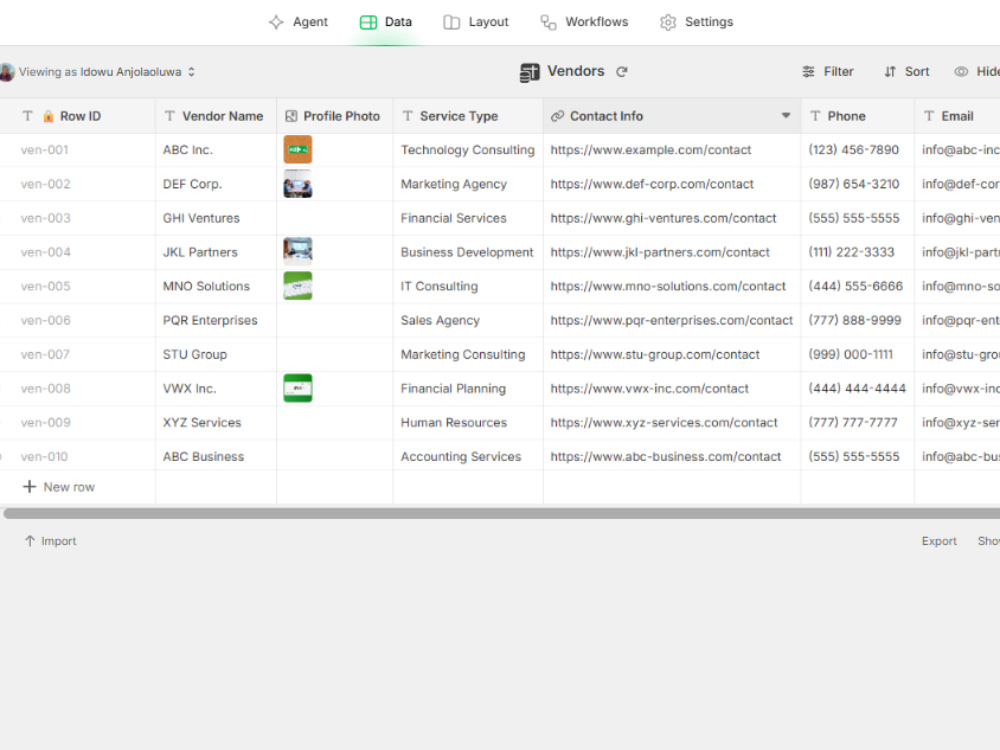Screen dimensions: 1000x750
Task: Go to the Workflows tab
Action: [x=584, y=22]
